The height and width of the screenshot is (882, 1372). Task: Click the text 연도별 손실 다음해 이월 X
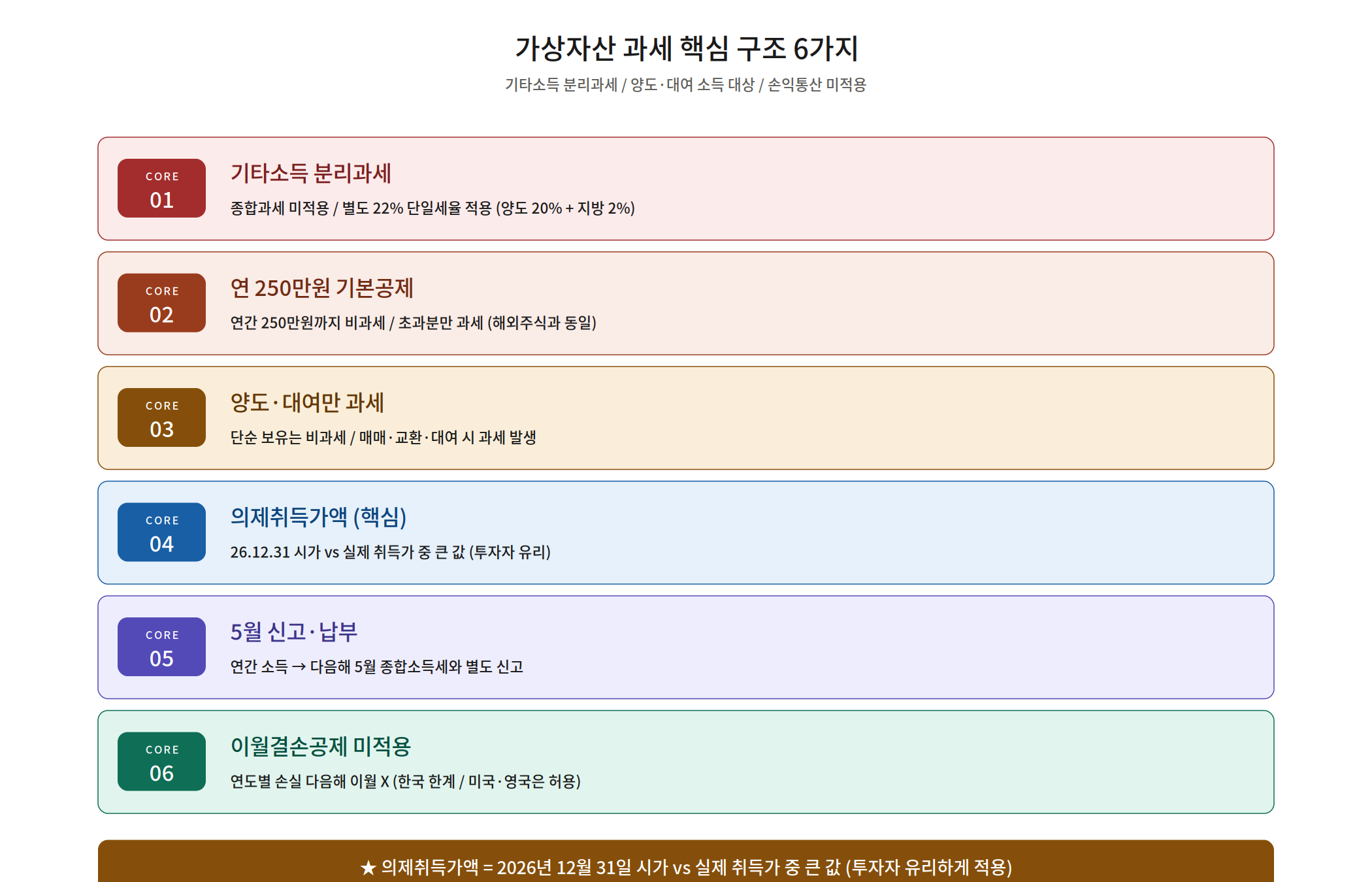pyautogui.click(x=310, y=781)
